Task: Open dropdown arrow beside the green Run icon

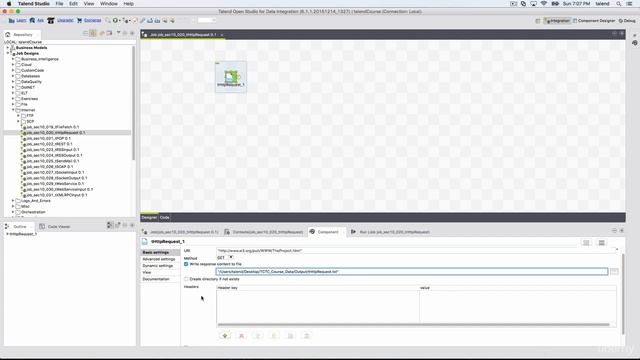Action: coord(120,20)
